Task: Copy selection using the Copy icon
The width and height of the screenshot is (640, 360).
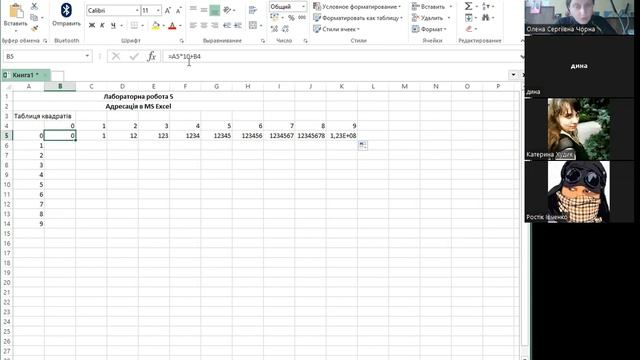Action: (34, 18)
